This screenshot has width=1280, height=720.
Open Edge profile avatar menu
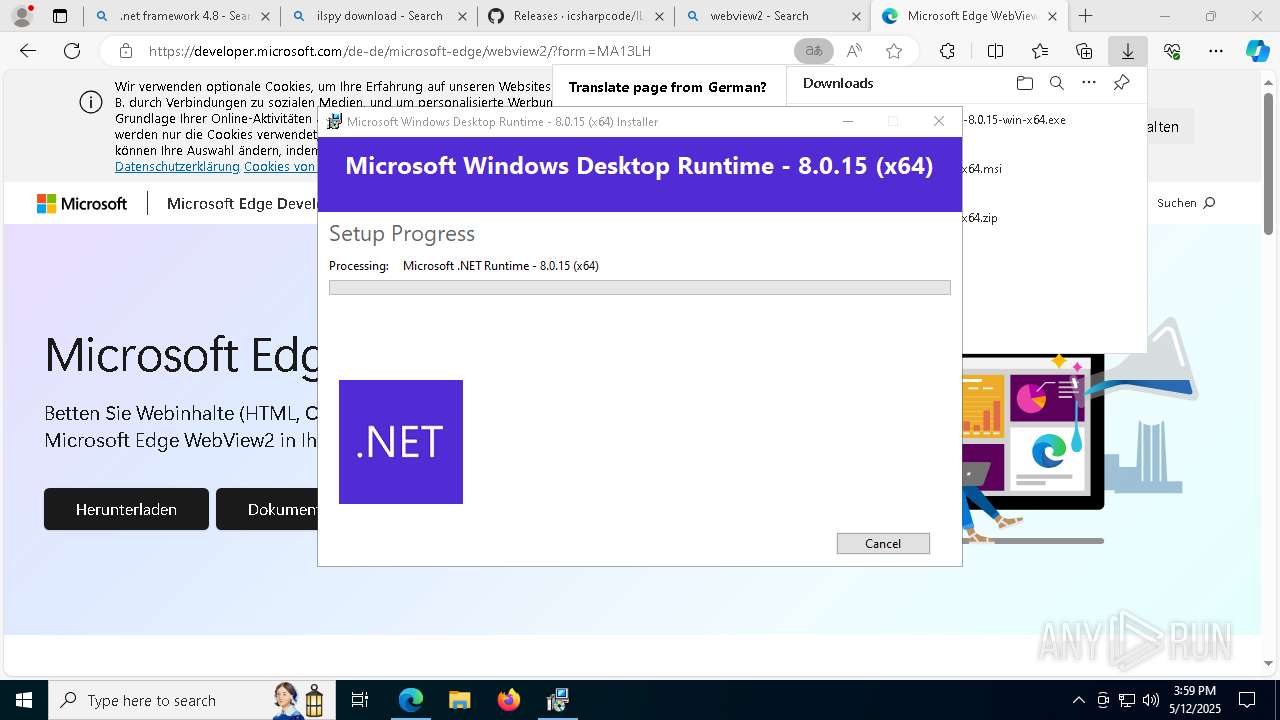[x=22, y=16]
